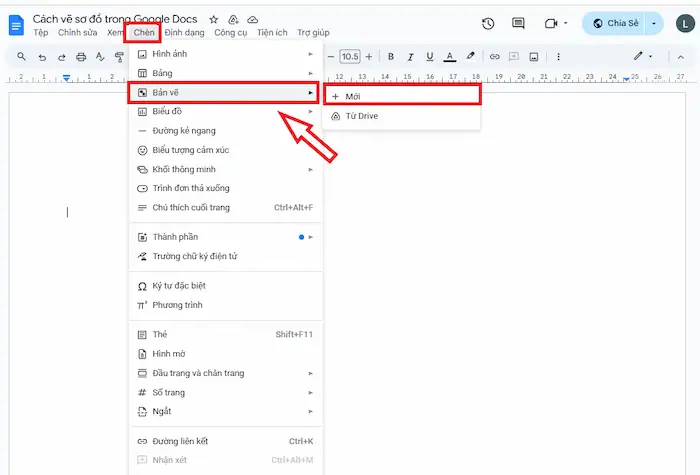Click the Chia sẻ share button
This screenshot has height=475, width=700.
coord(615,23)
